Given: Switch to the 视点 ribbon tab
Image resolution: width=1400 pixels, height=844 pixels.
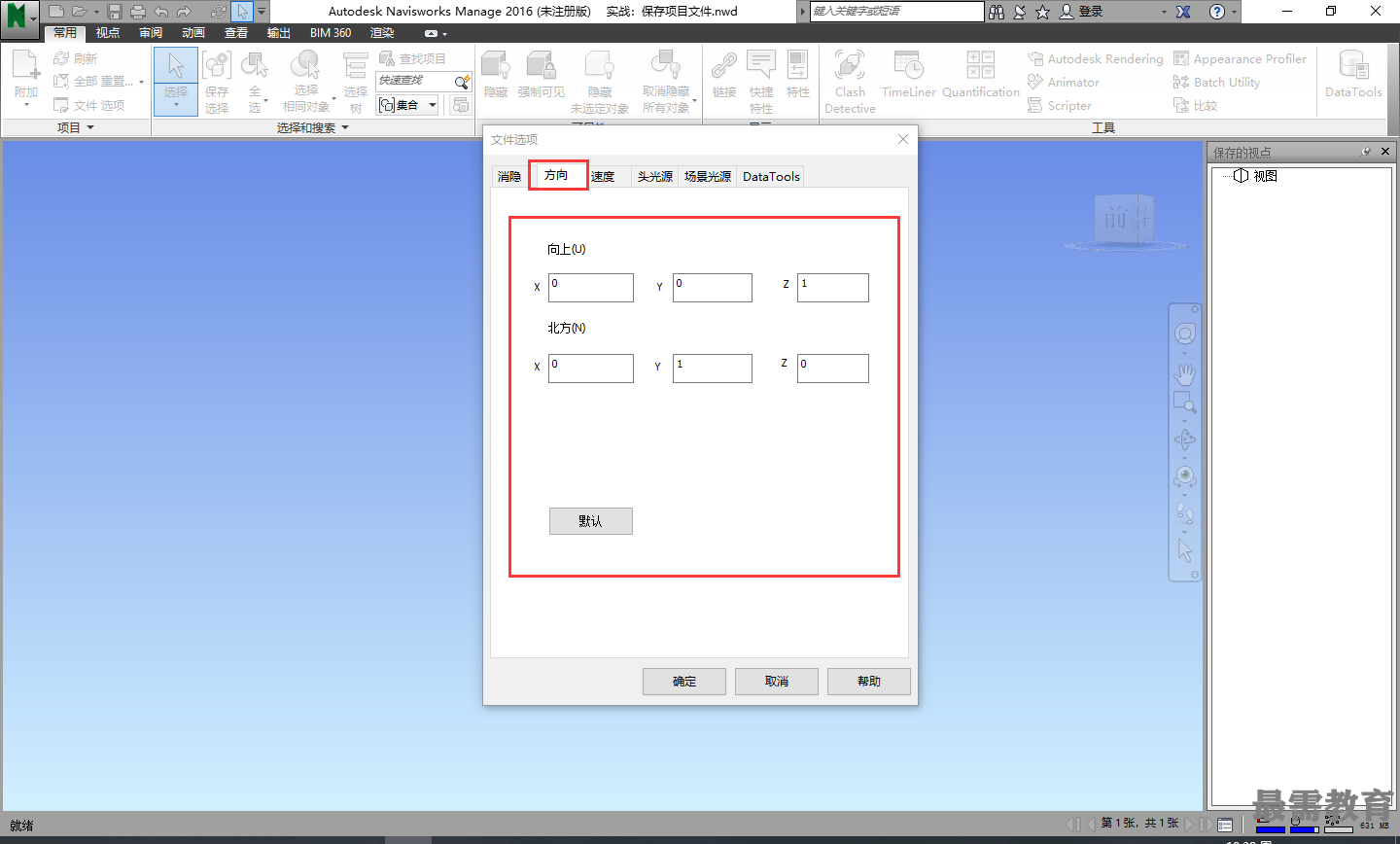Looking at the screenshot, I should (x=108, y=33).
